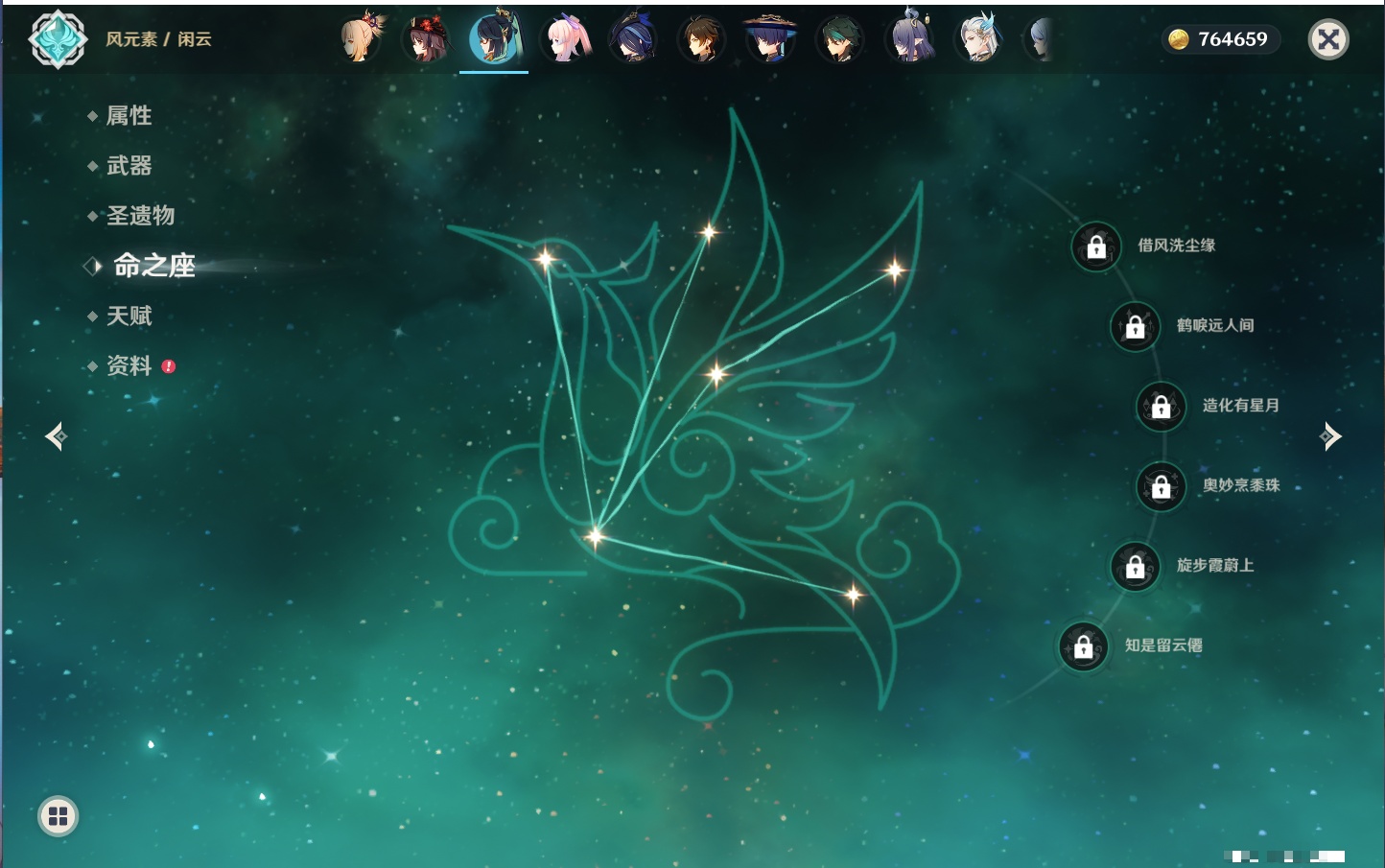Go to the previous character with left arrow
This screenshot has height=868, width=1385.
[x=56, y=436]
